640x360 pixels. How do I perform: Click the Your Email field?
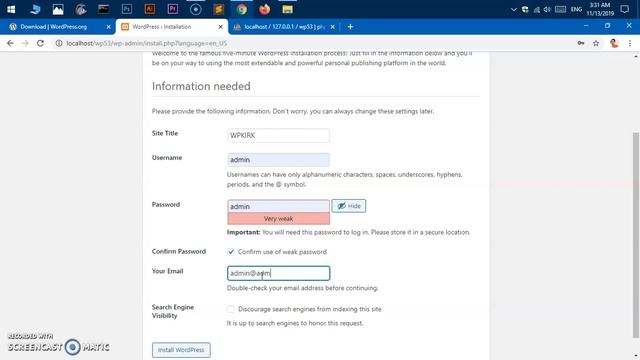(x=278, y=273)
